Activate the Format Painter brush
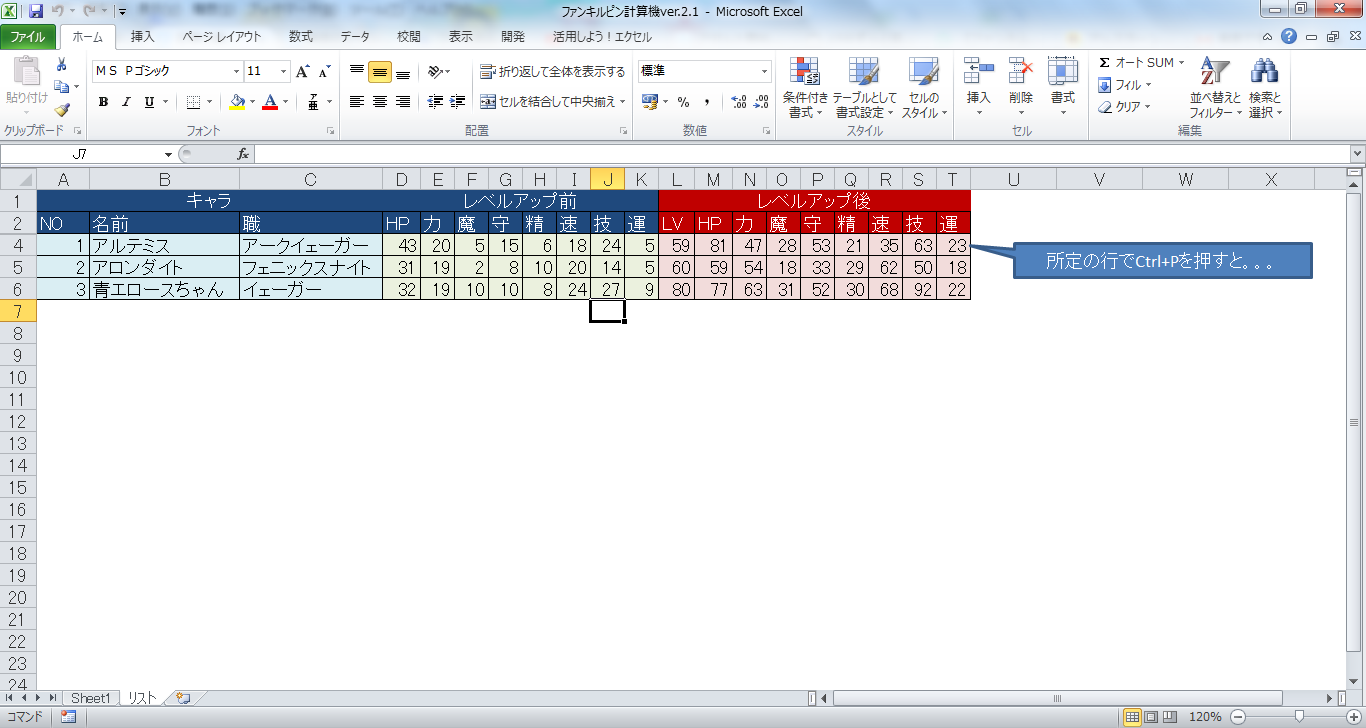1366x728 pixels. (x=62, y=109)
